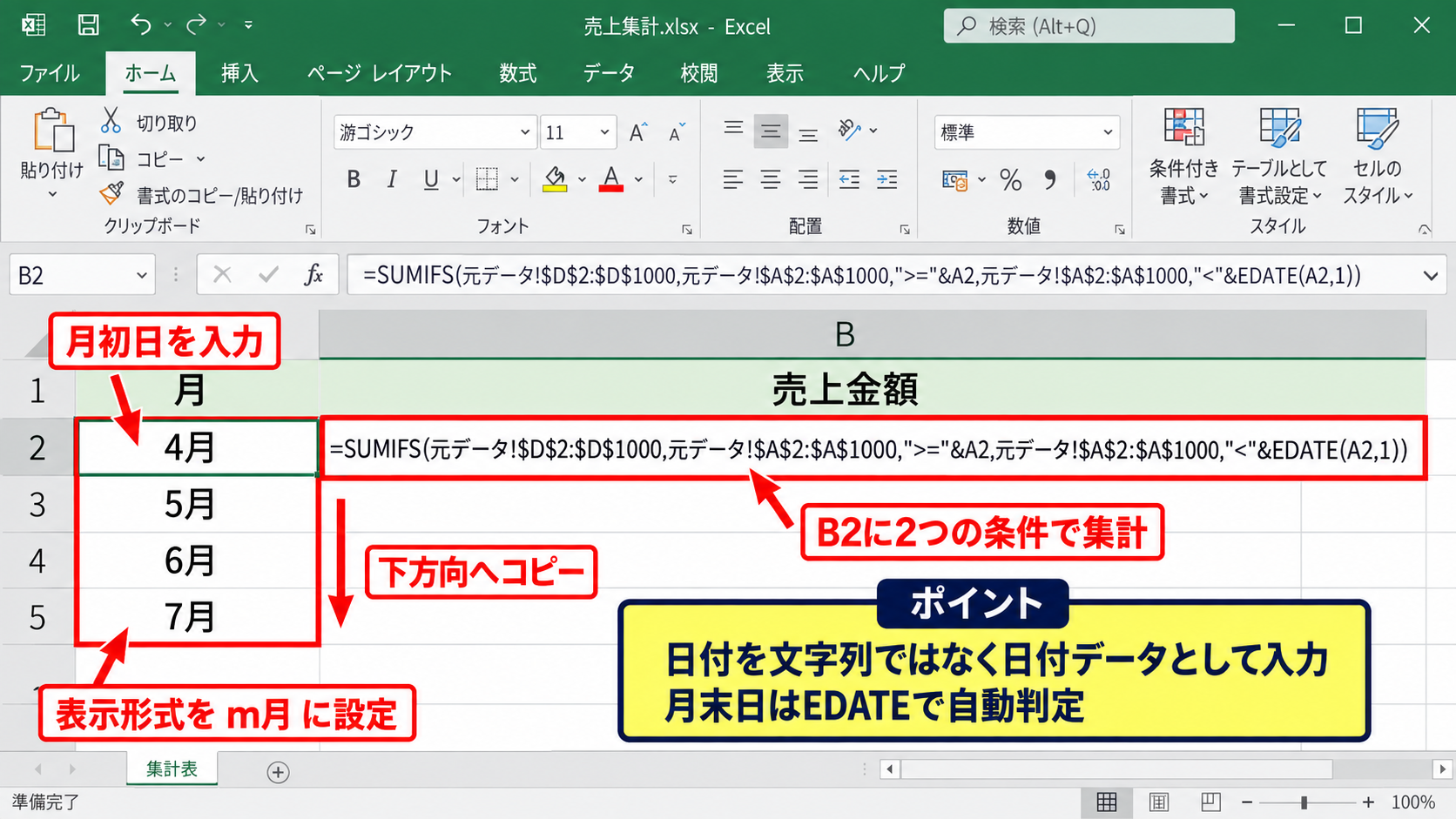The height and width of the screenshot is (819, 1456).
Task: Add new sheet with plus button
Action: 278,772
